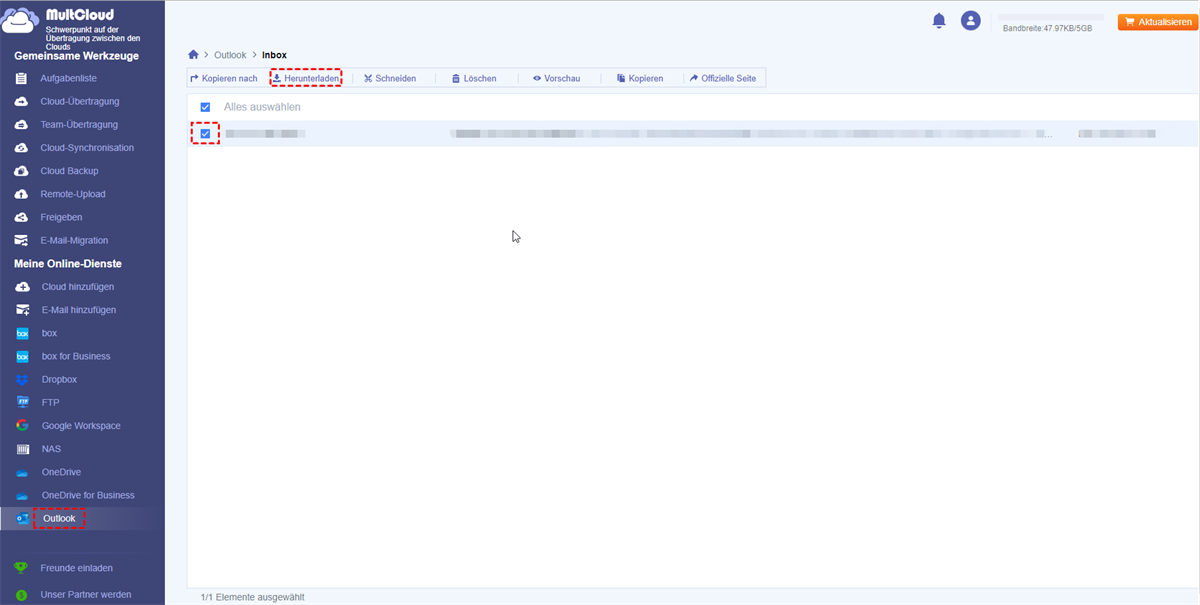Open the notifications bell
The image size is (1200, 605).
click(x=939, y=21)
